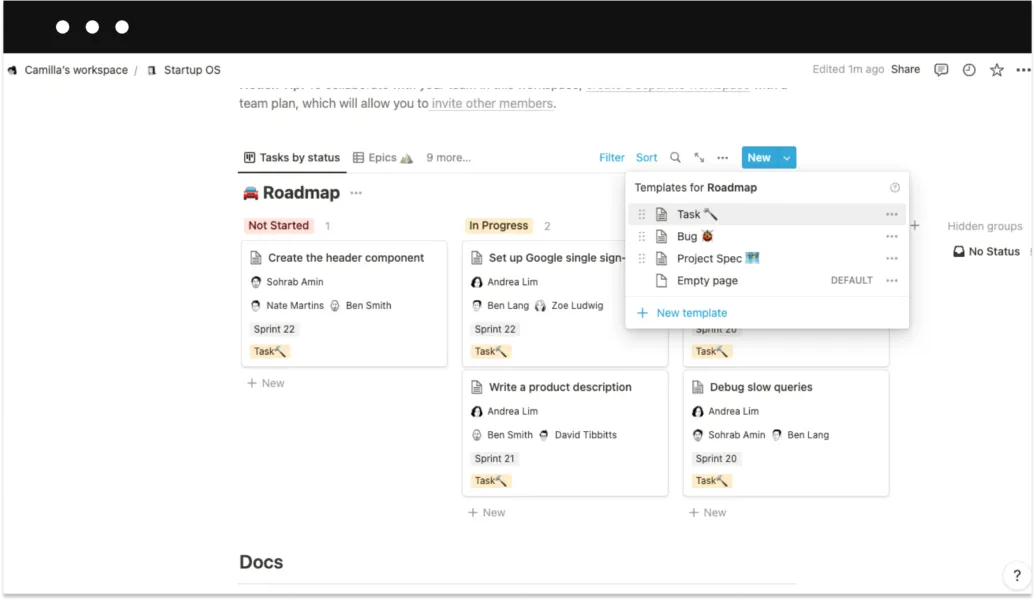Click Zoe Ludwig on Google sign-on card
This screenshot has height=600, width=1035.
tap(569, 306)
